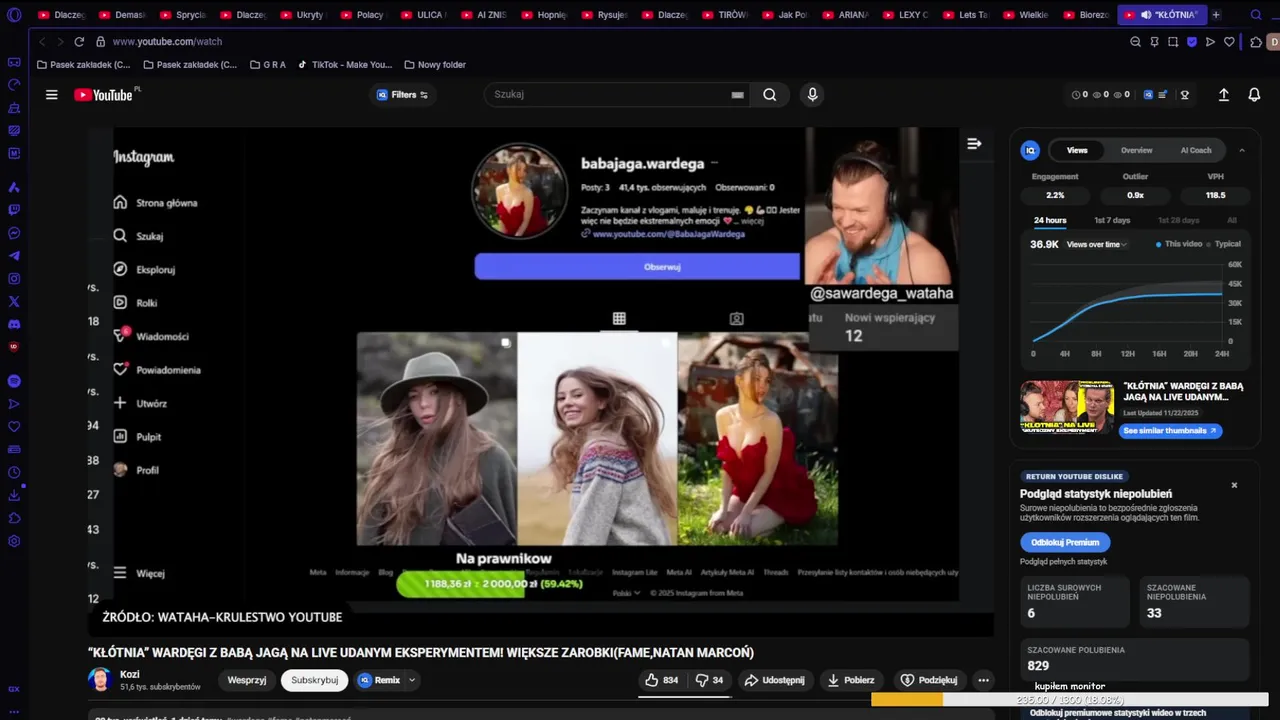Click the upload arrow icon in YouTube header
The width and height of the screenshot is (1280, 720).
pyautogui.click(x=1223, y=95)
